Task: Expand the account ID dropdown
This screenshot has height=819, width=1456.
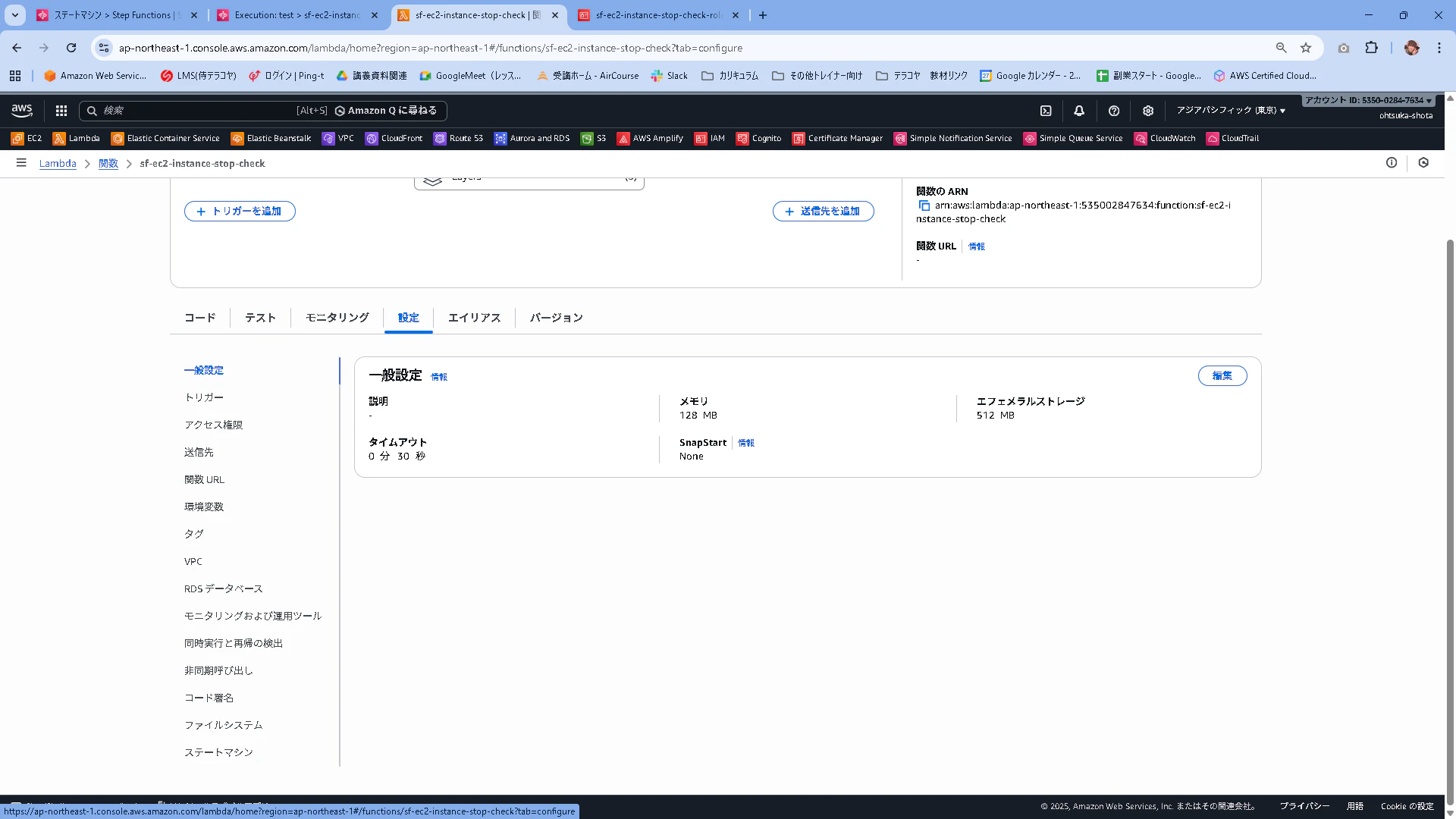Action: point(1368,100)
